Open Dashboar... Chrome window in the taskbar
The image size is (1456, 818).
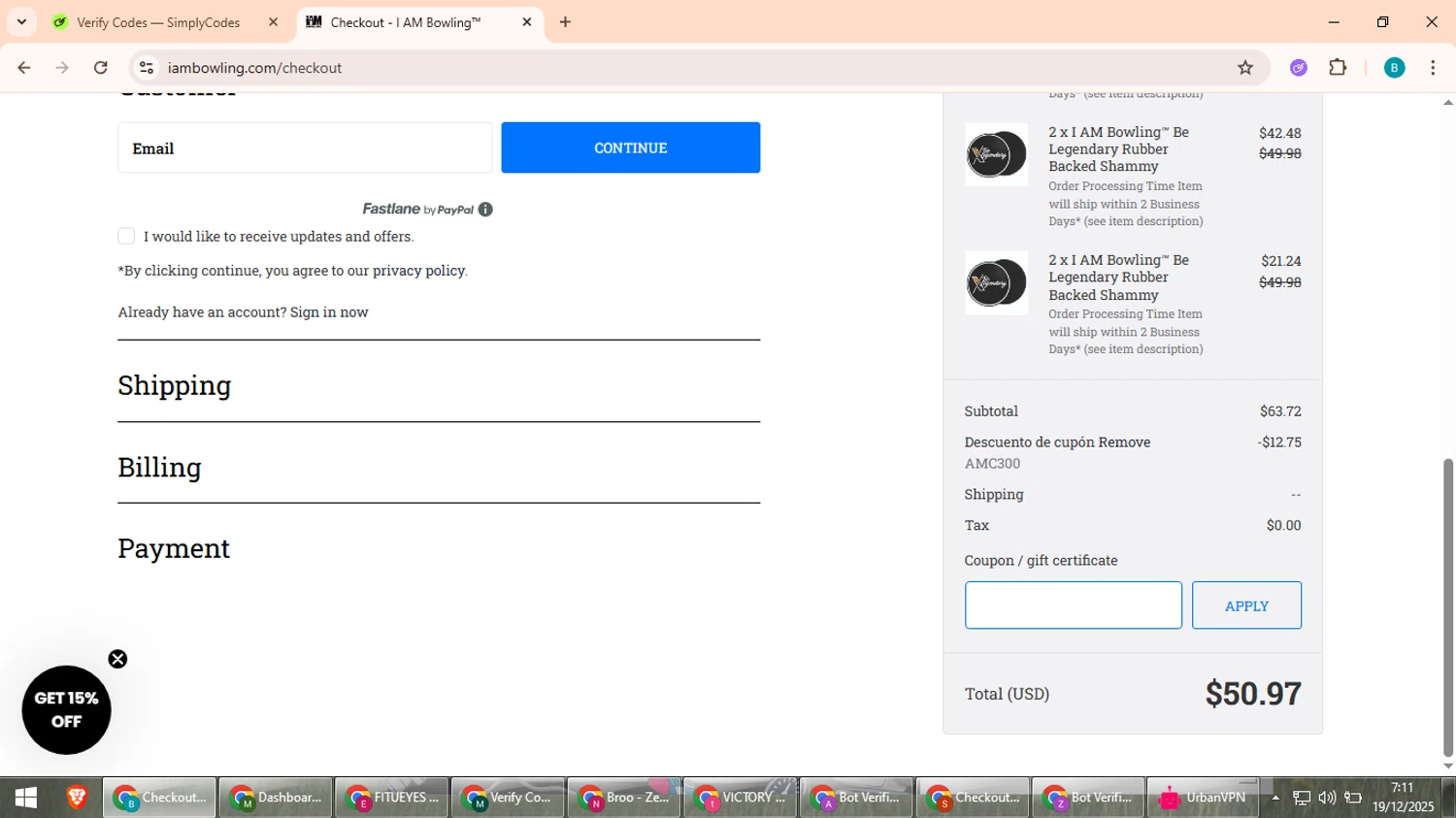click(x=276, y=798)
